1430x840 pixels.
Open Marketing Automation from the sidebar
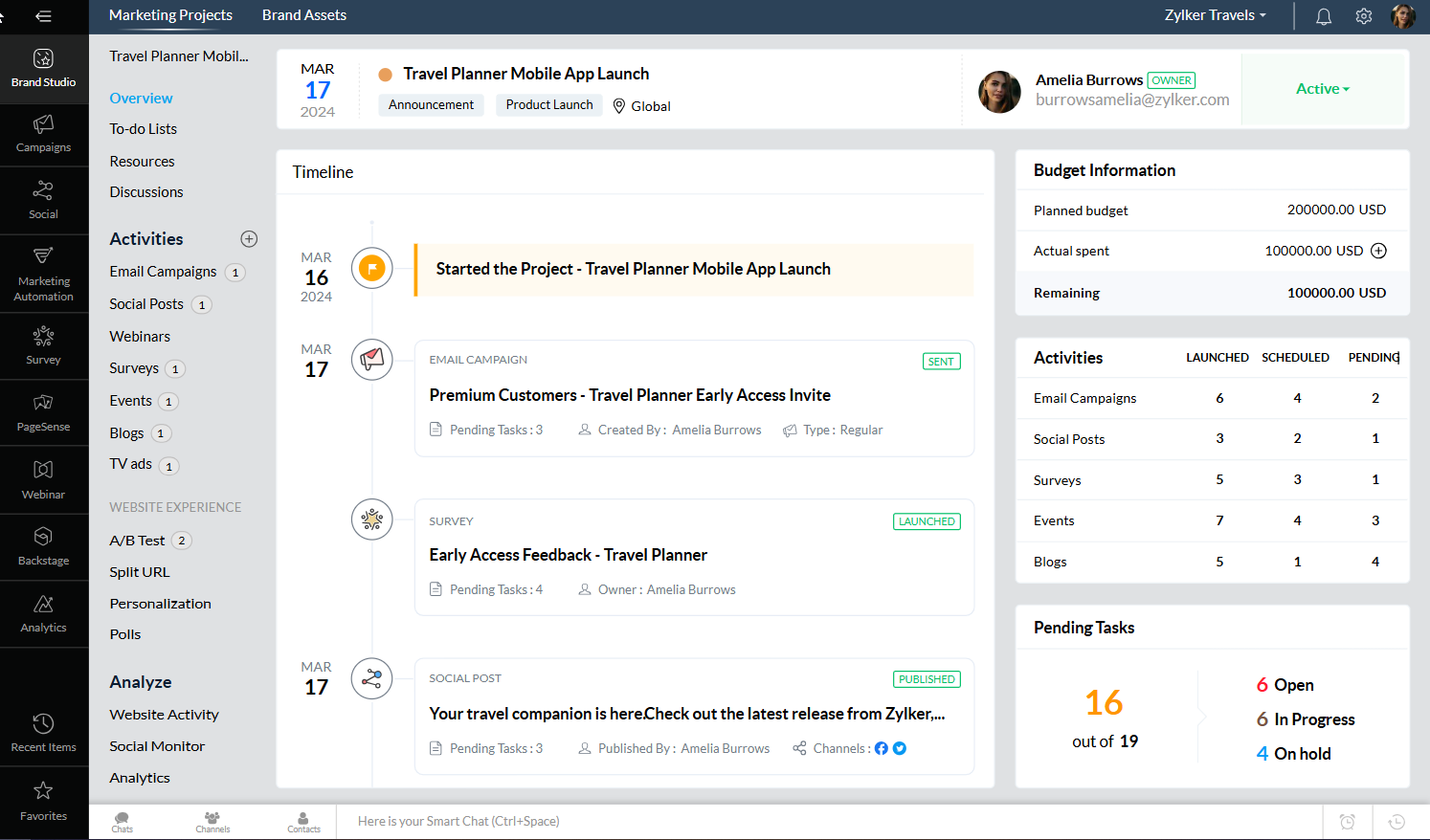[43, 273]
